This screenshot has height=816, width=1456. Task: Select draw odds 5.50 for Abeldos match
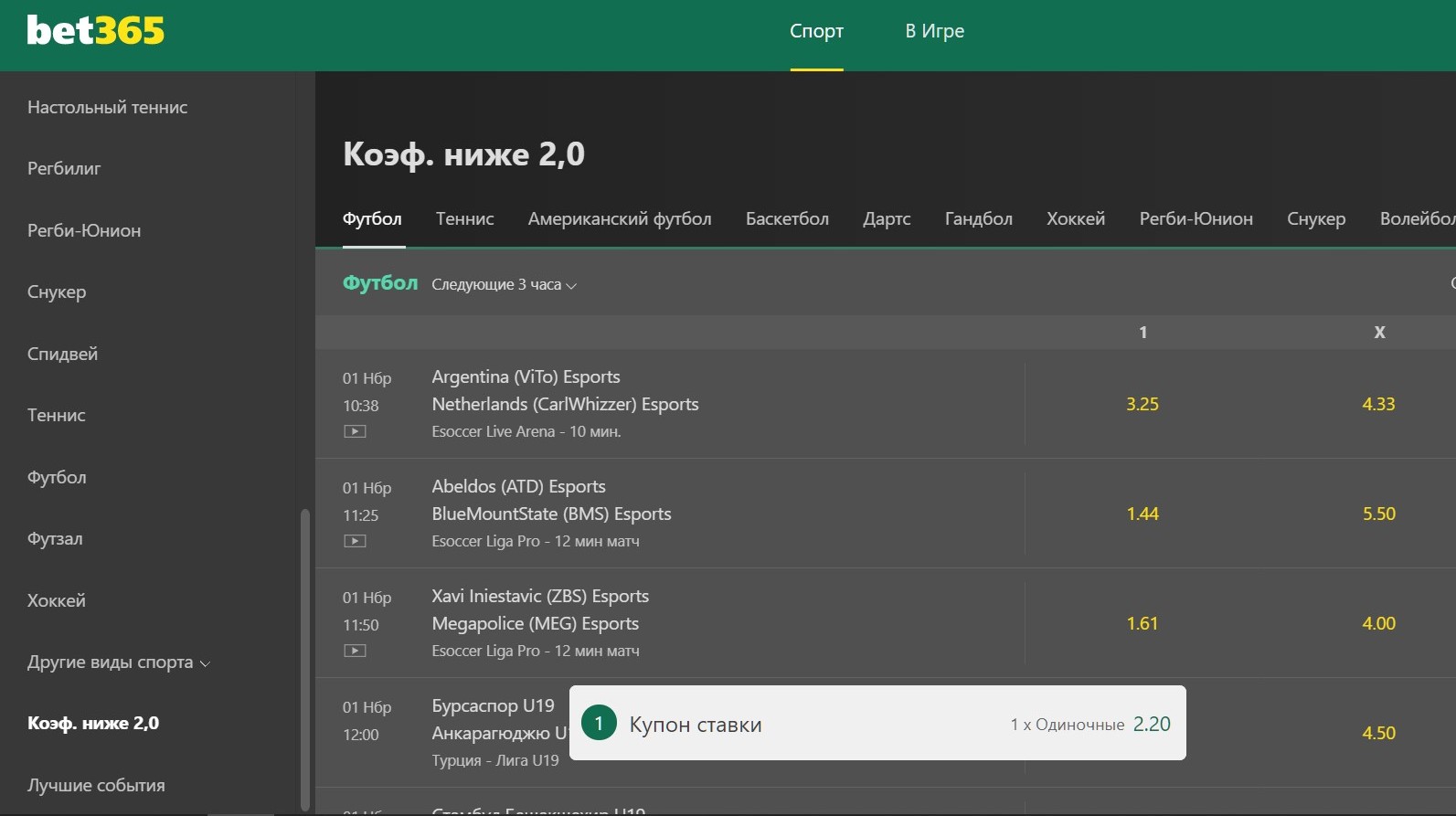[1378, 514]
